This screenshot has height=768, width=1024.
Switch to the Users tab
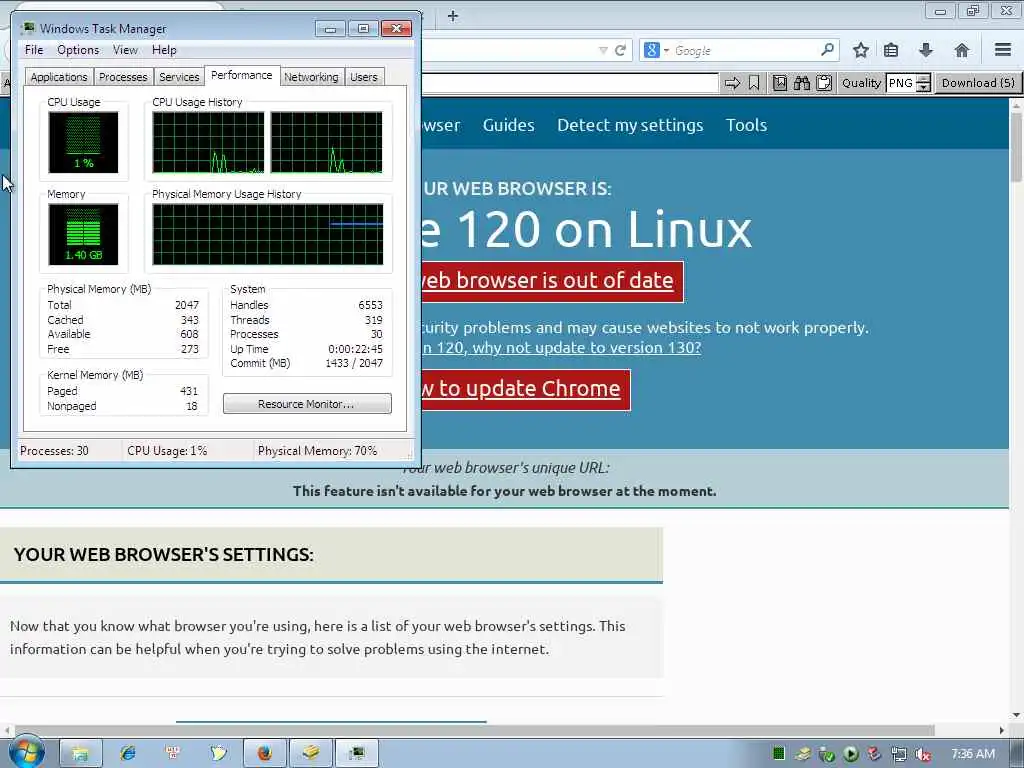[364, 77]
